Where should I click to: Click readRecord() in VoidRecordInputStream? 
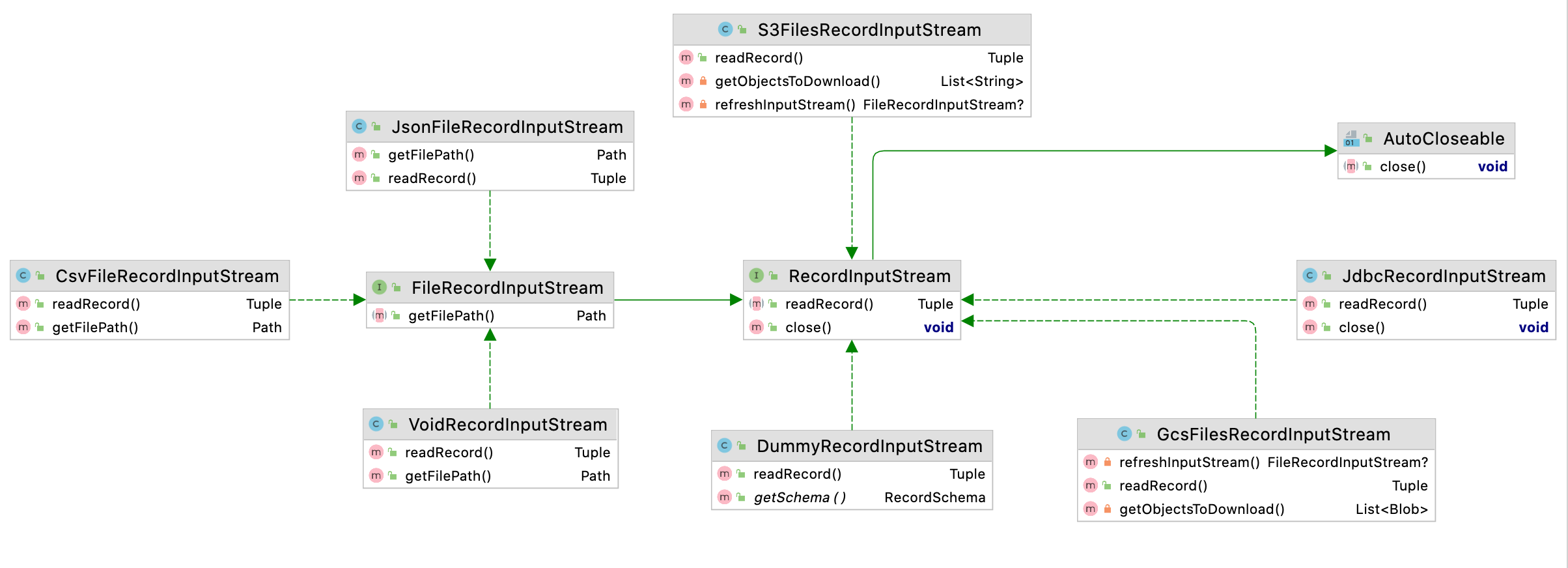pos(449,453)
